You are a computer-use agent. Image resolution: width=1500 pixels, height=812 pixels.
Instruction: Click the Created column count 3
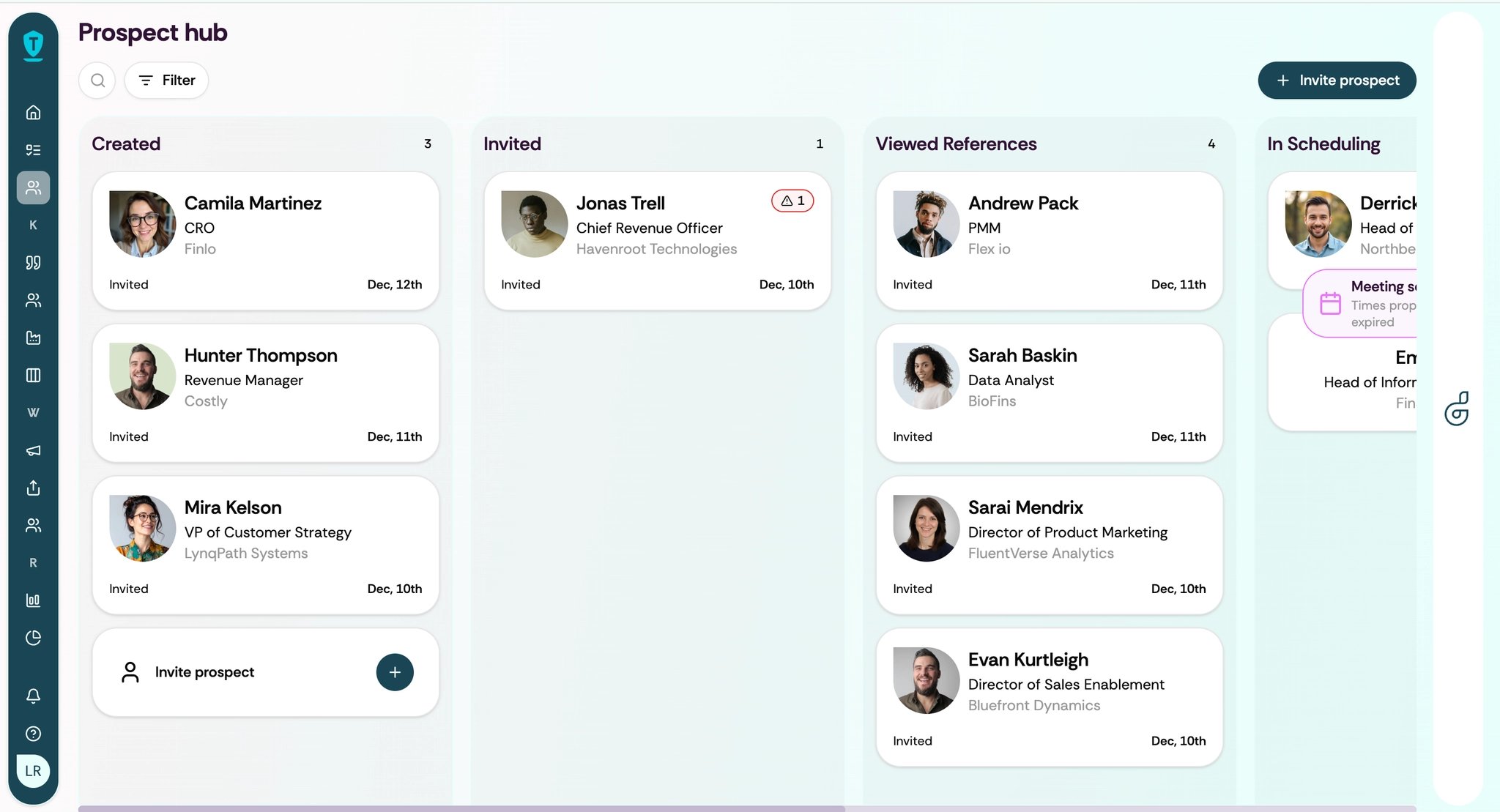pos(428,144)
